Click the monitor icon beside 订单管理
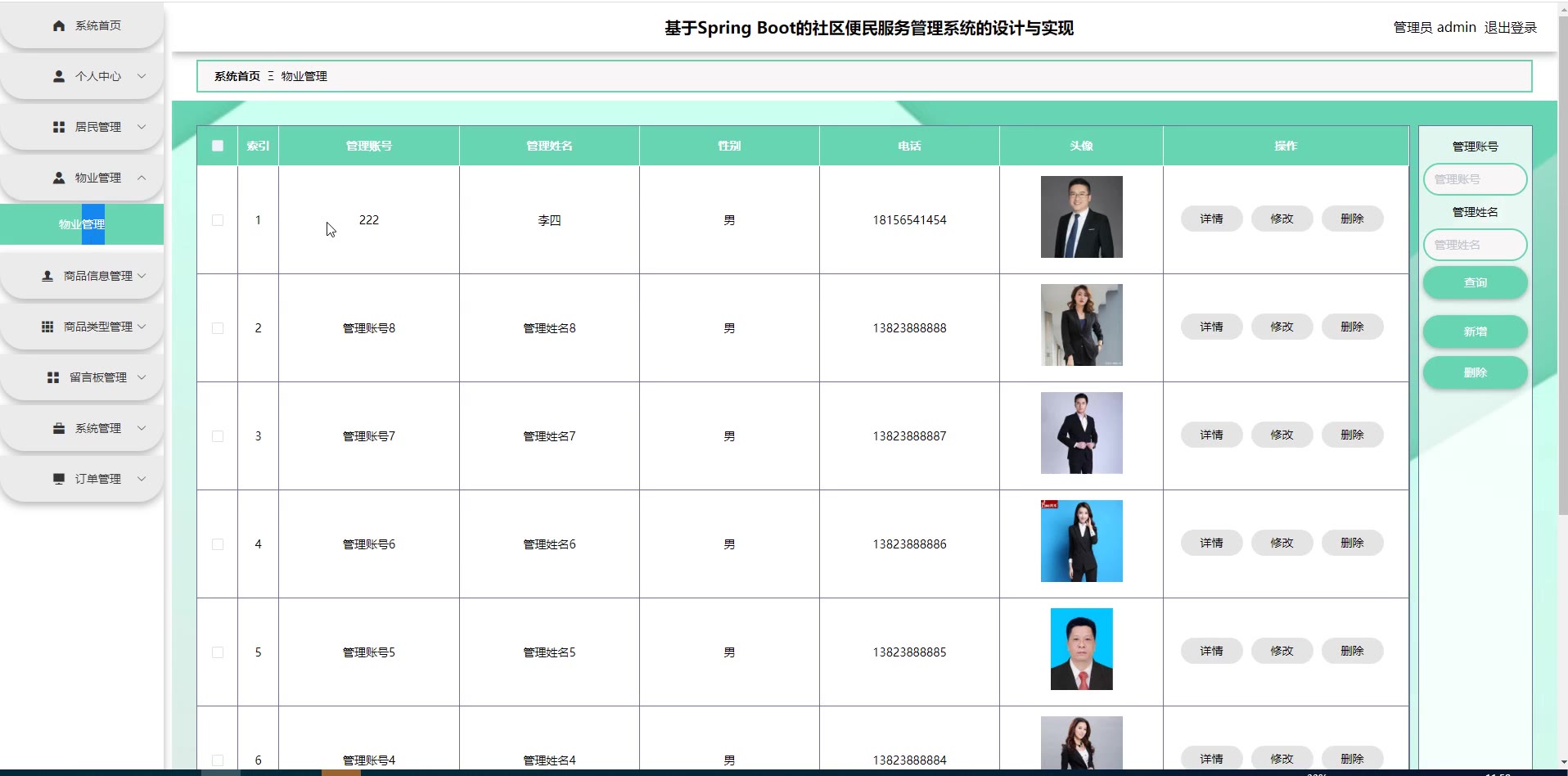1568x776 pixels. [59, 479]
